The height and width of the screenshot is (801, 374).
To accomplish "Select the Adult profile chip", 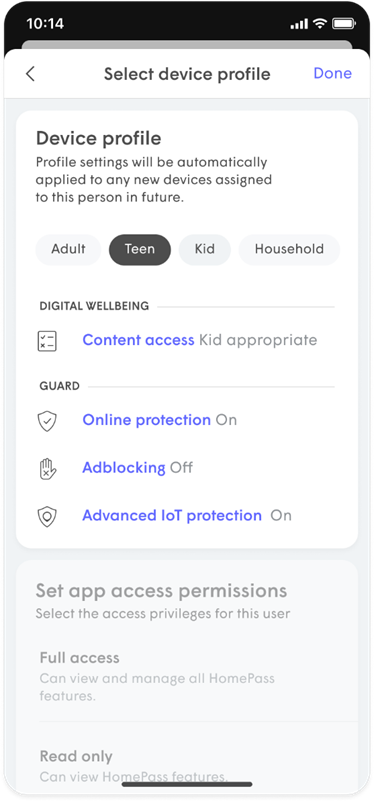I will coord(68,249).
